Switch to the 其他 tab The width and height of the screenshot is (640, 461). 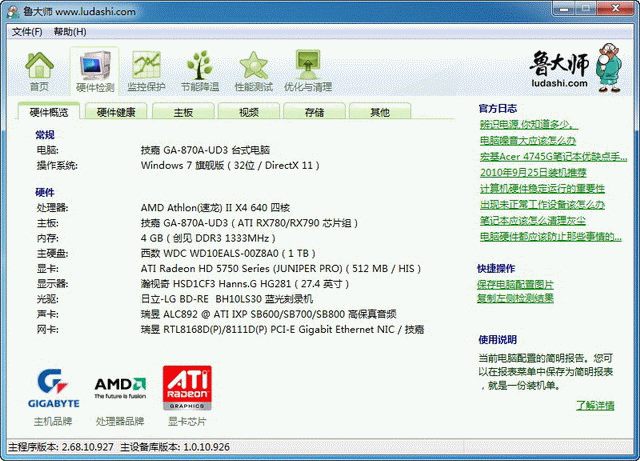[x=380, y=112]
